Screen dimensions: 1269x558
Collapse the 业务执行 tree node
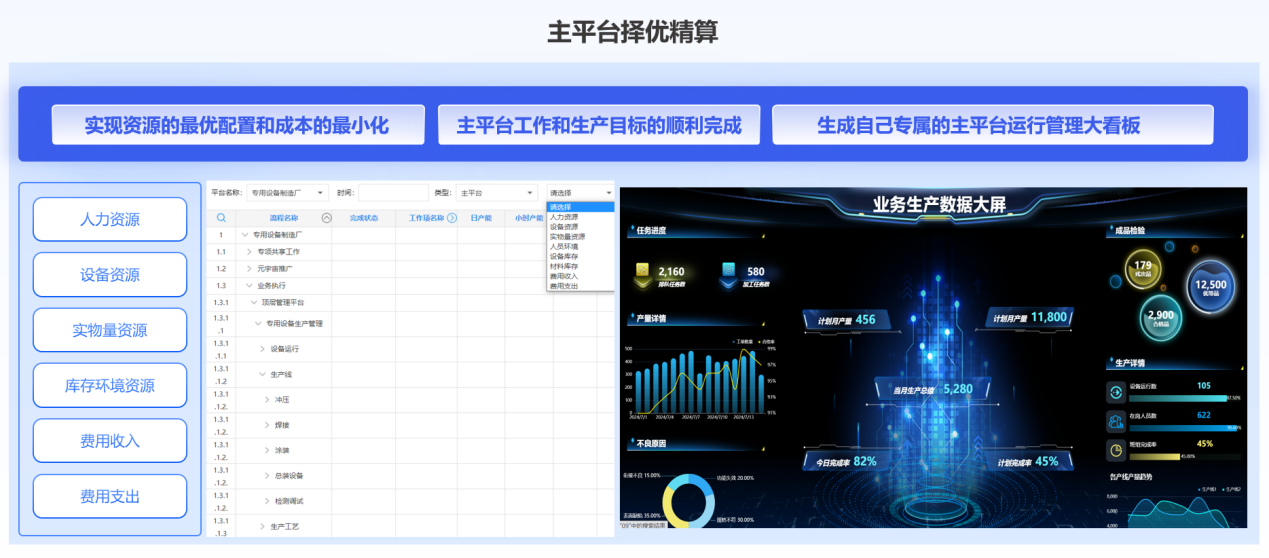(x=247, y=285)
